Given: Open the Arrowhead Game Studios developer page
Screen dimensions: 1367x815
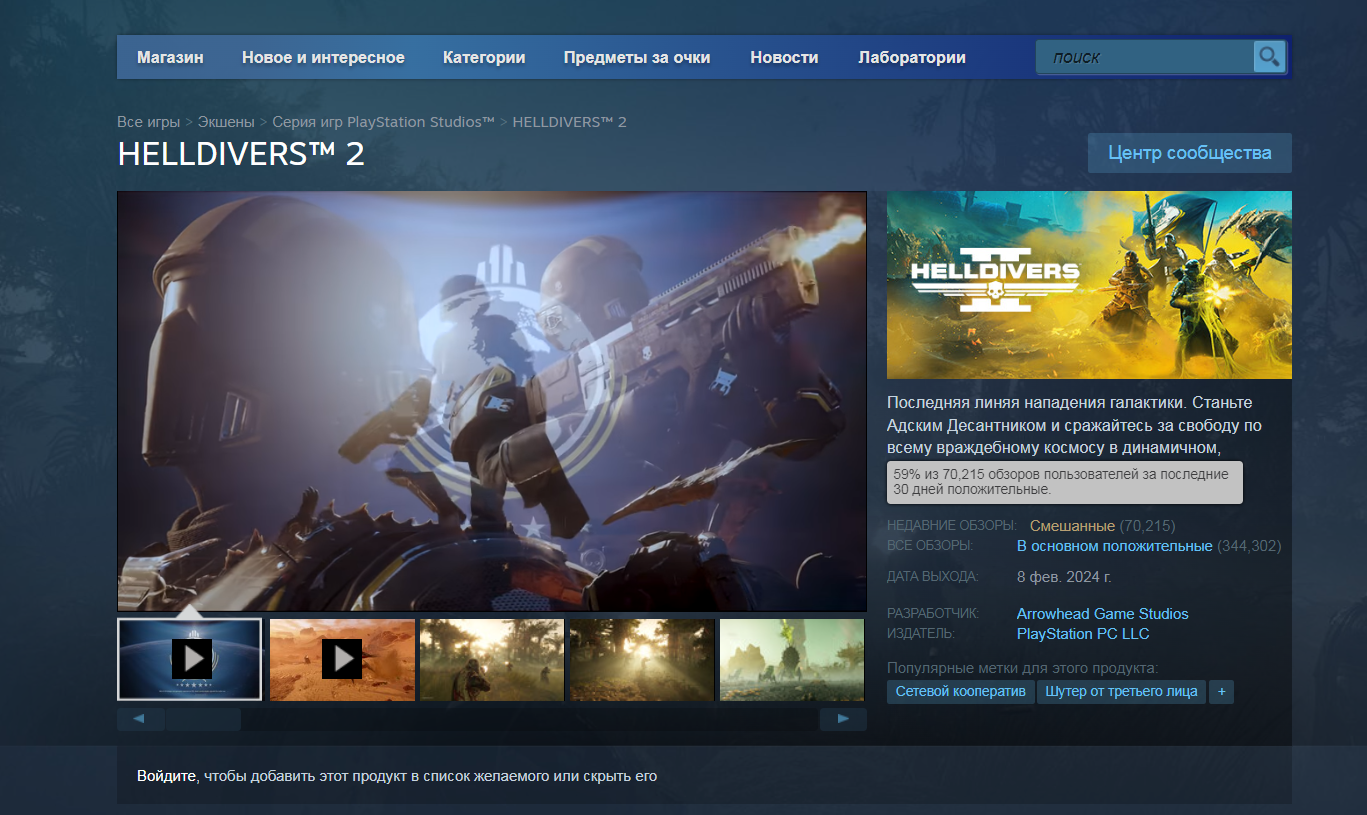Looking at the screenshot, I should click(1102, 613).
